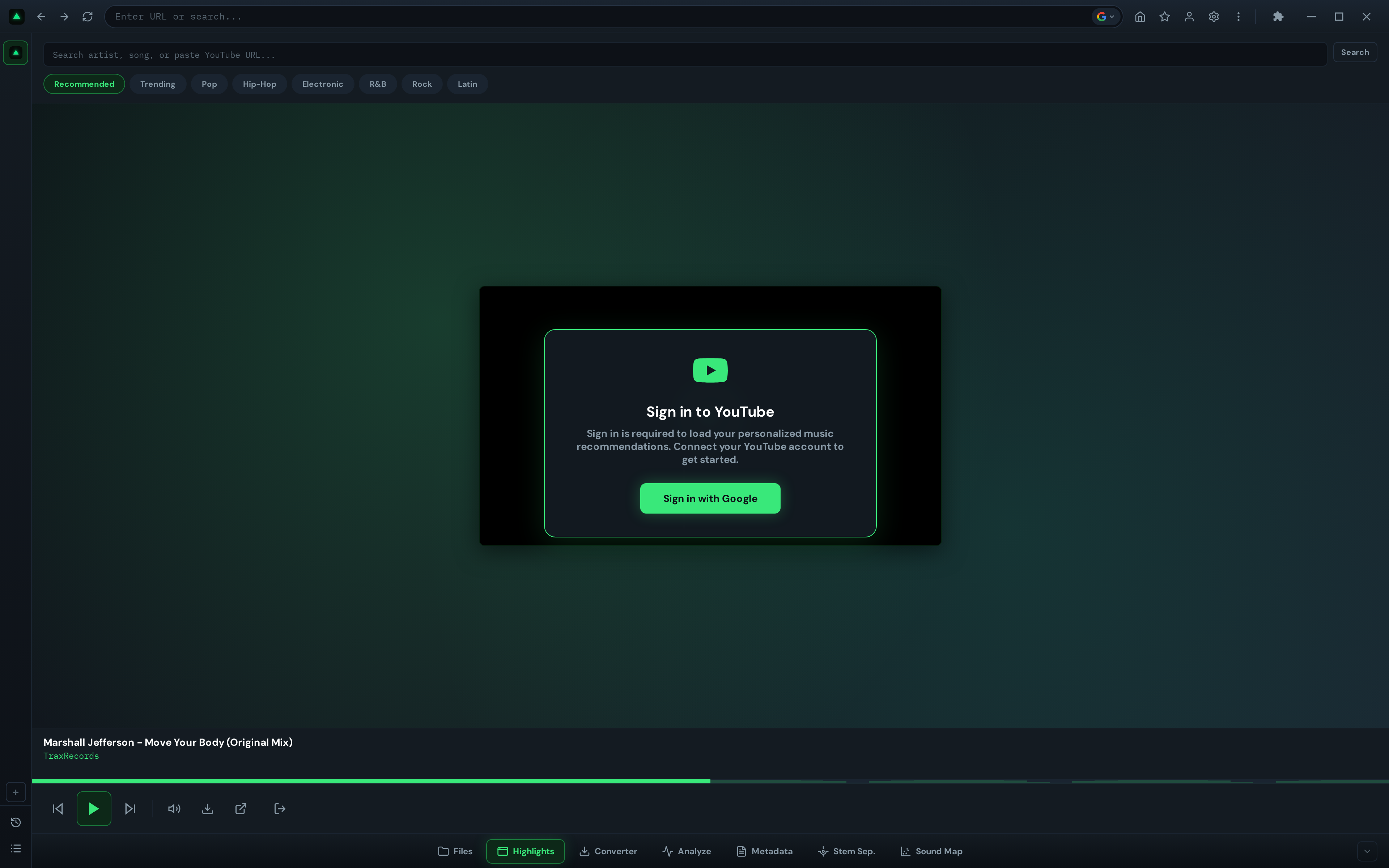The height and width of the screenshot is (868, 1389).
Task: Go to the home page icon
Action: coord(1140,17)
